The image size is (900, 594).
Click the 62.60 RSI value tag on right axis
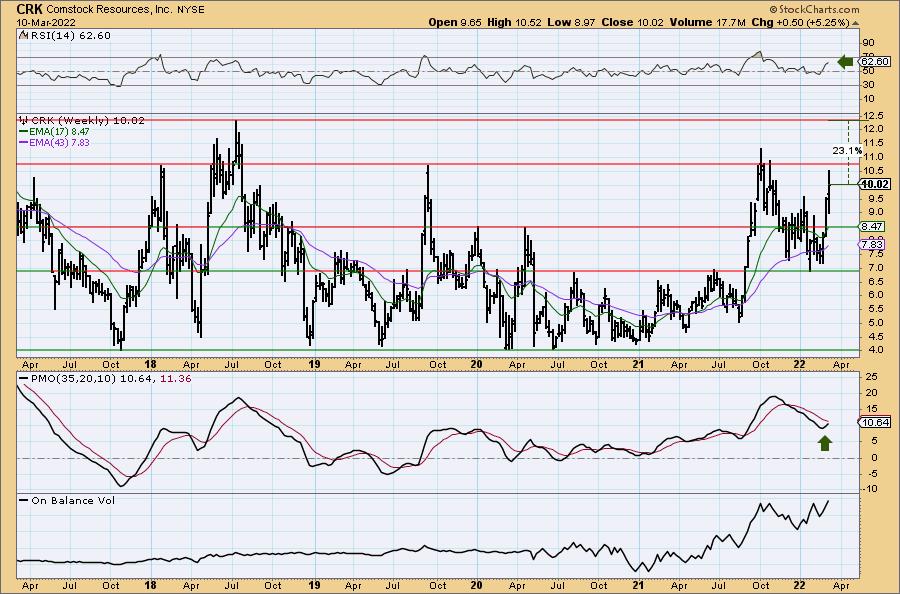[875, 61]
